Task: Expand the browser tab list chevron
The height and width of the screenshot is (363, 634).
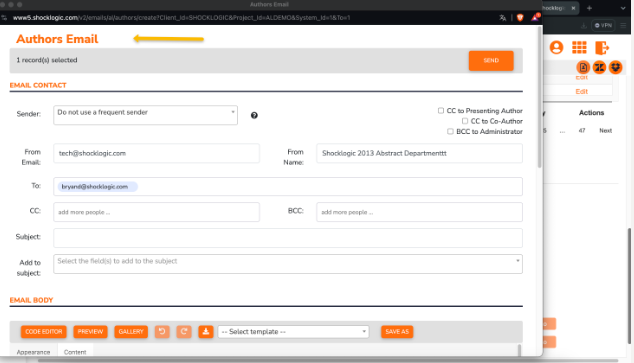Action: click(623, 8)
